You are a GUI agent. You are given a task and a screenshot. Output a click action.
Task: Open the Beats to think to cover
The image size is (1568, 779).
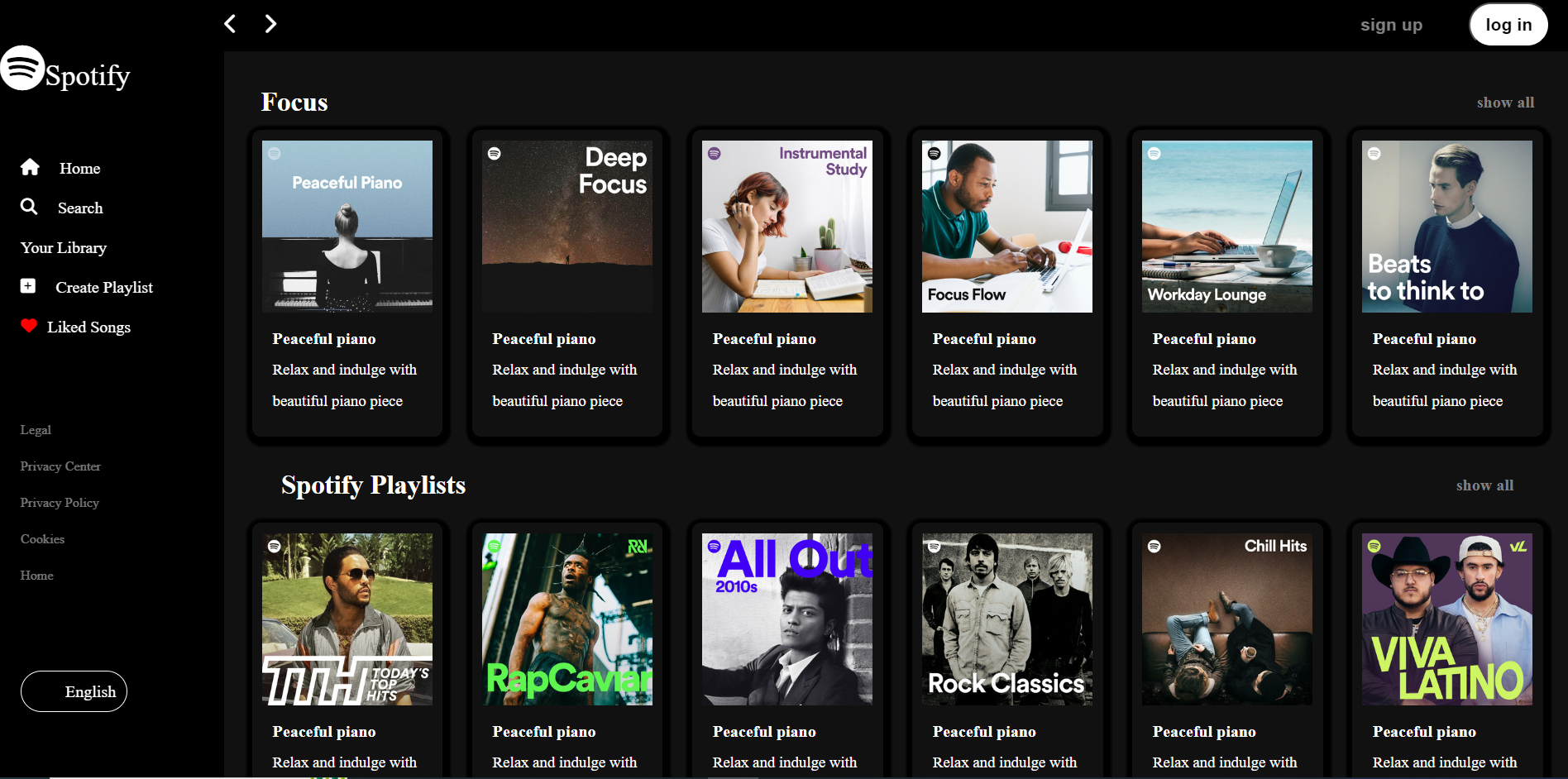pos(1447,227)
